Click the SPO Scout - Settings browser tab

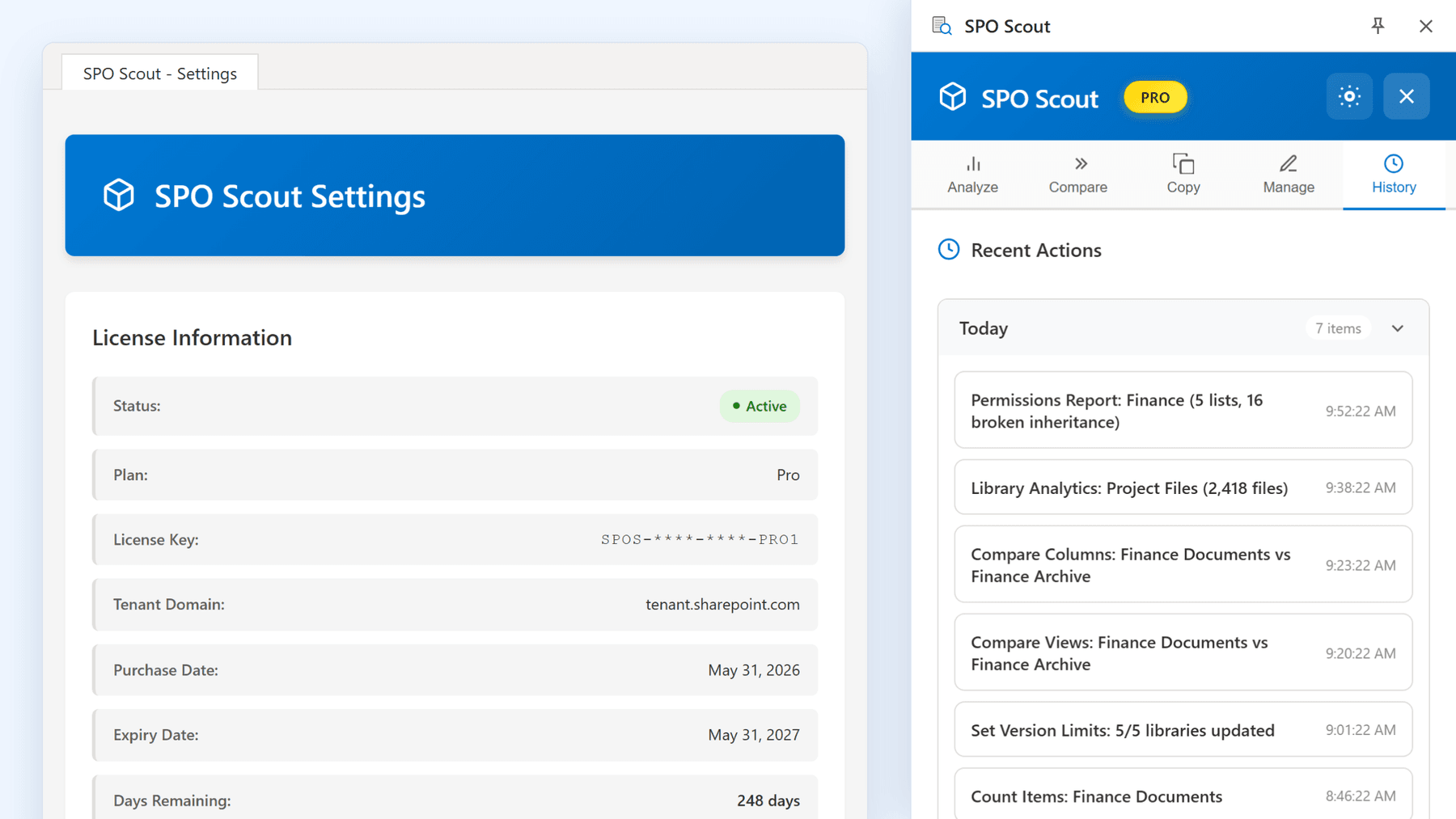[160, 73]
